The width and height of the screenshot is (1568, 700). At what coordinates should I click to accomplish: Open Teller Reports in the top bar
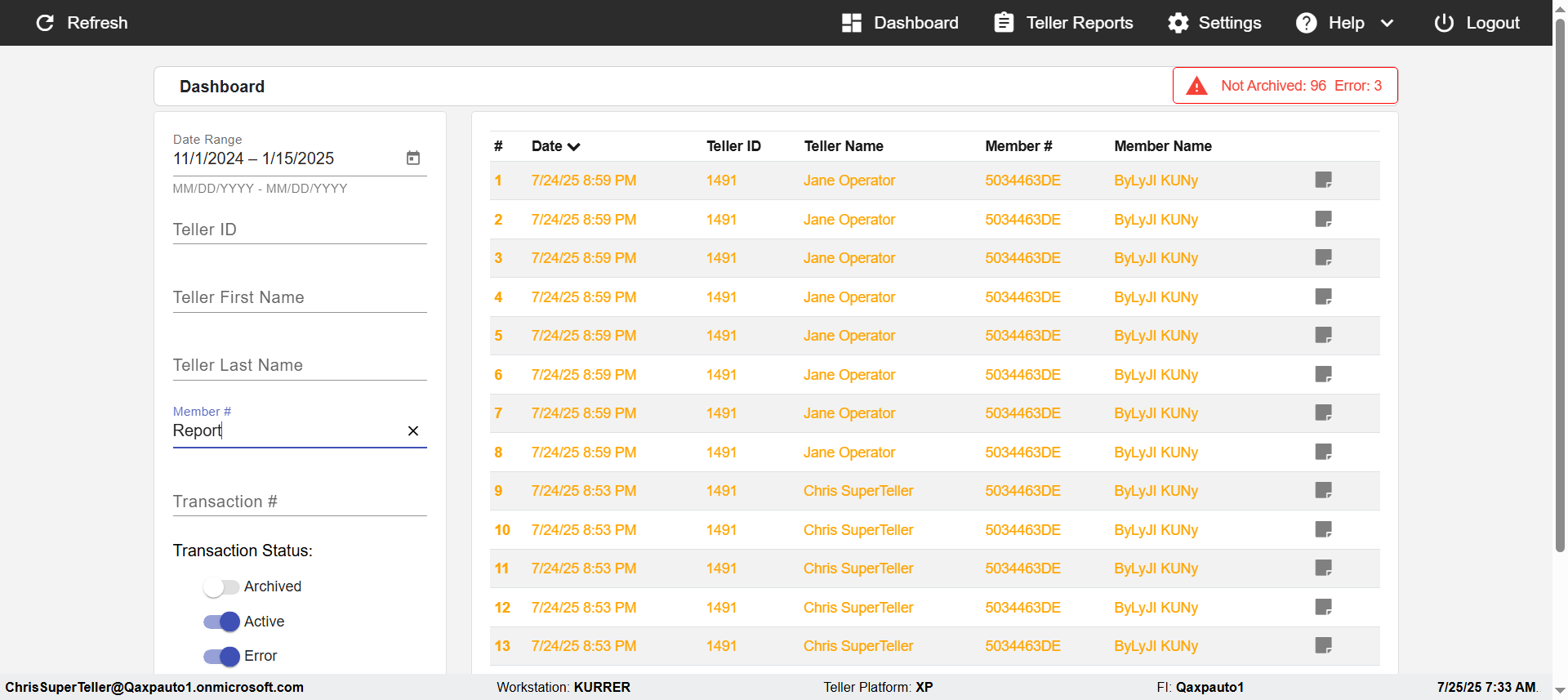tap(1063, 23)
